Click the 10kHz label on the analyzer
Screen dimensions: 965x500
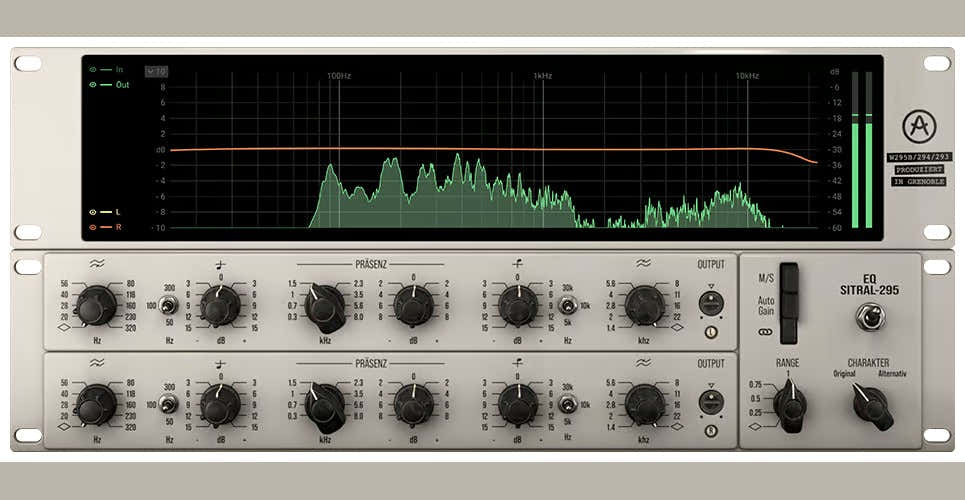[x=747, y=76]
